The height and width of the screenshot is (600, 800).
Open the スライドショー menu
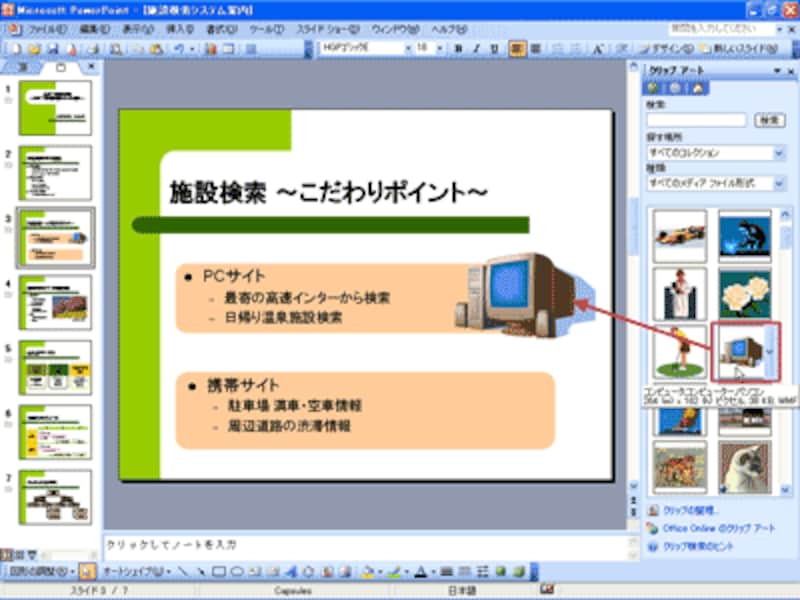(328, 29)
